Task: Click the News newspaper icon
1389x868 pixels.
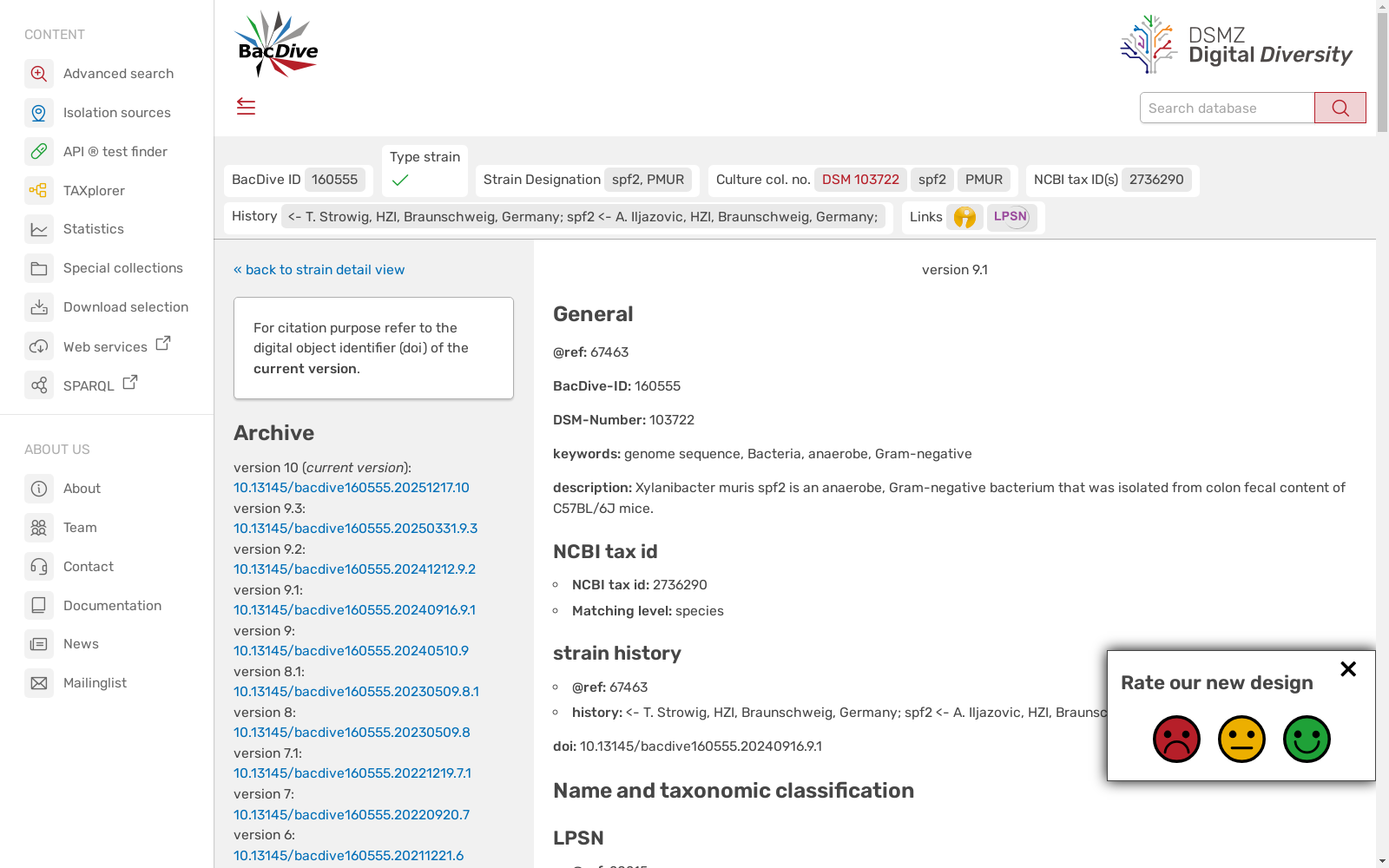Action: 39,644
